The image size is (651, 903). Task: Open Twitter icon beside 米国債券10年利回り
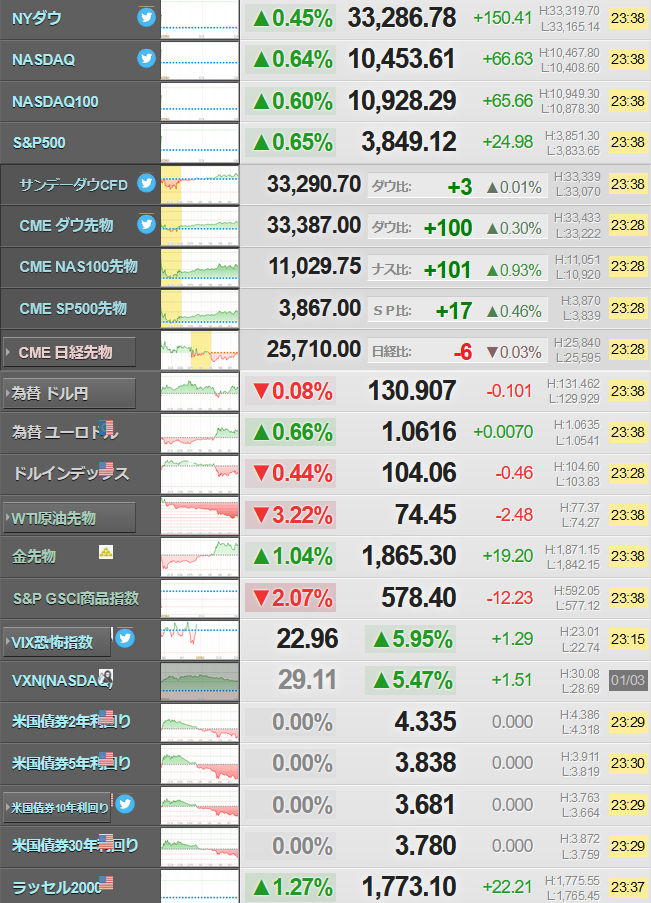tap(125, 803)
